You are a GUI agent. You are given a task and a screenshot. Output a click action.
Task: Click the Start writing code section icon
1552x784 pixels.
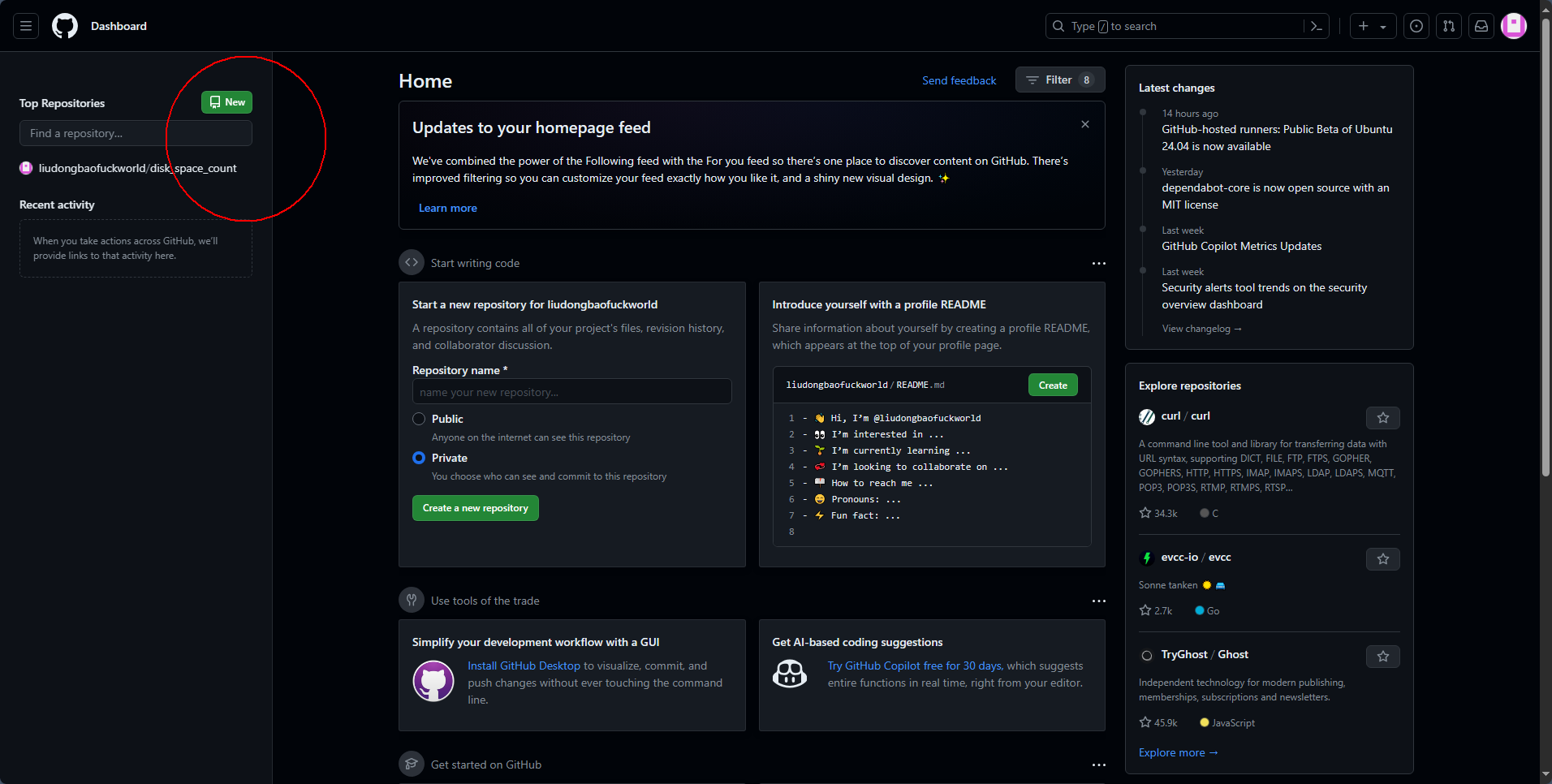(412, 262)
